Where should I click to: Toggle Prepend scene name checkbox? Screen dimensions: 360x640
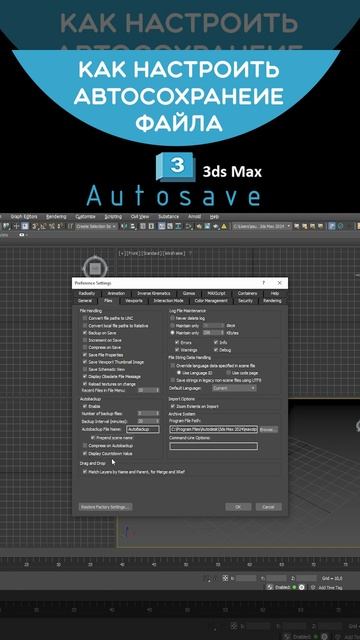[x=93, y=437]
